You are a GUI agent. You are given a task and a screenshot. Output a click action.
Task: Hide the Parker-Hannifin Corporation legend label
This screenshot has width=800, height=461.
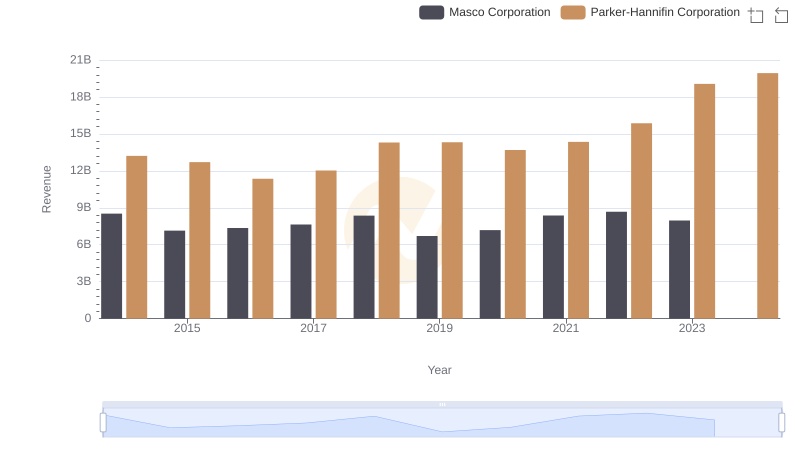coord(665,13)
